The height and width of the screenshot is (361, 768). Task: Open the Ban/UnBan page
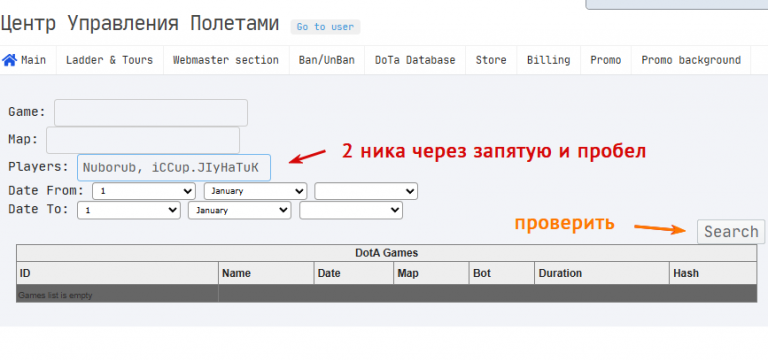pyautogui.click(x=327, y=60)
